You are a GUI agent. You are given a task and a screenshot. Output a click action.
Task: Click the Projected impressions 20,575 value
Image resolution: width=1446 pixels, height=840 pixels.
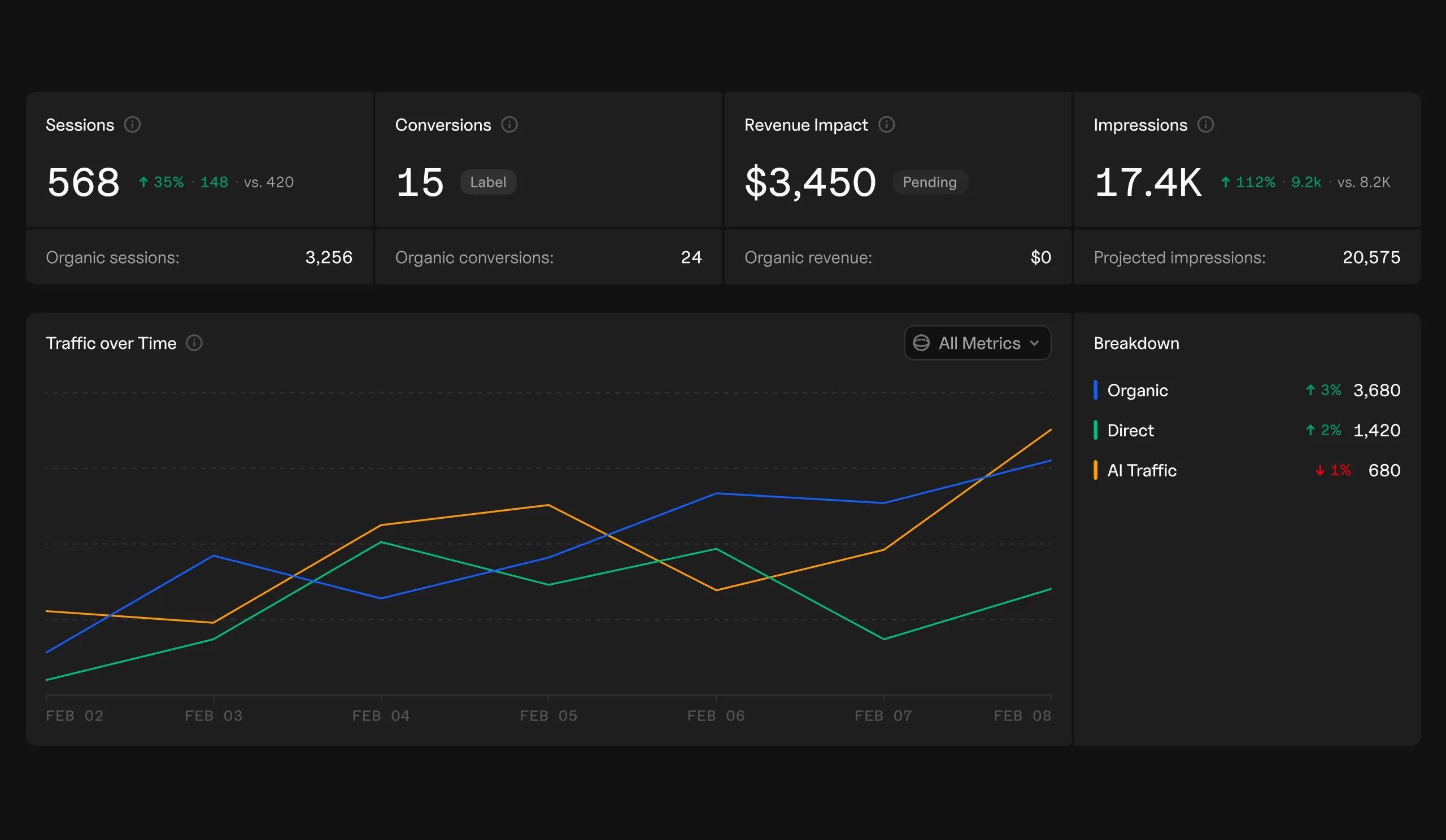click(x=1371, y=257)
